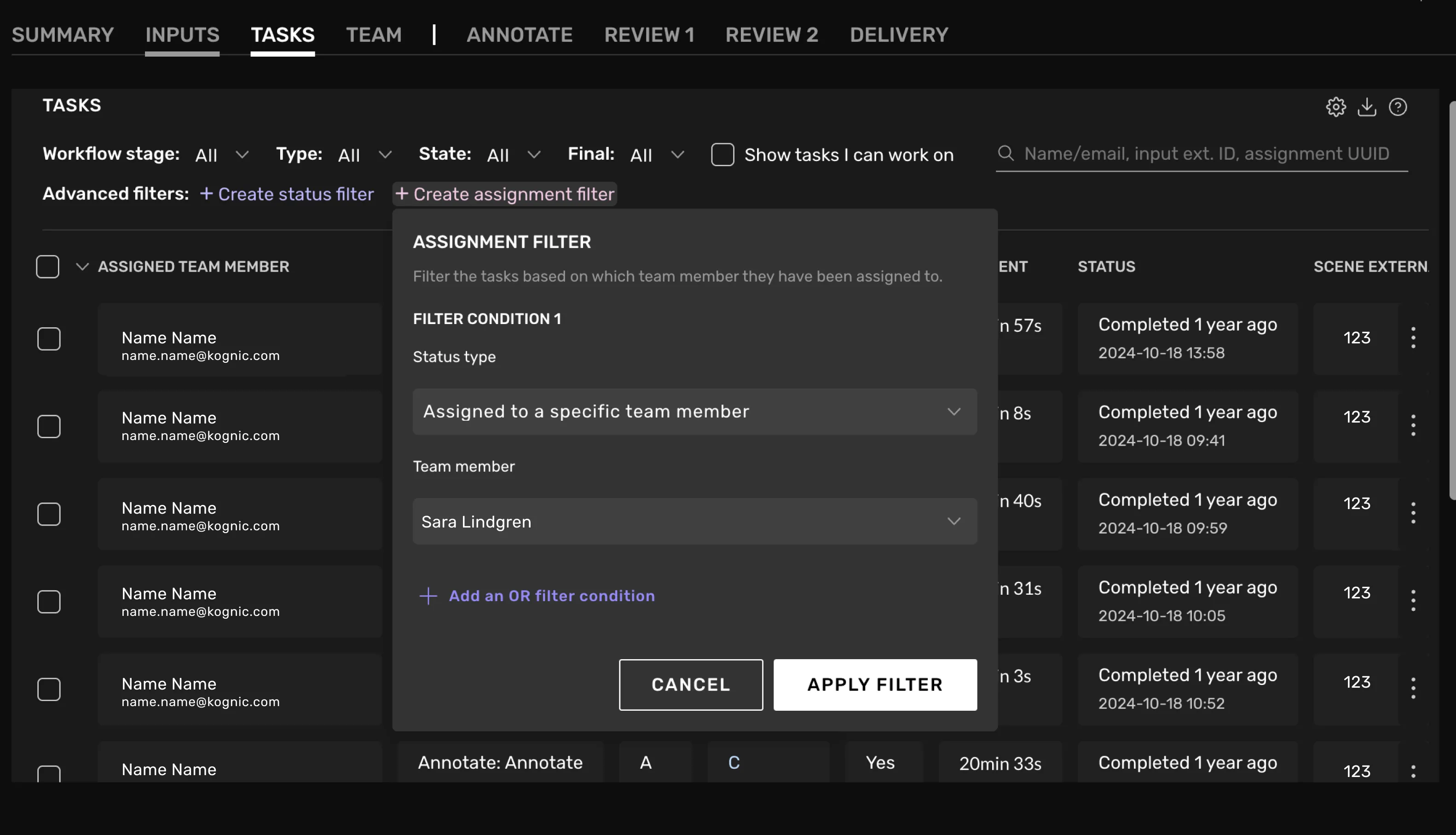The width and height of the screenshot is (1456, 835).
Task: Enable Show tasks I can work on
Action: tap(722, 154)
